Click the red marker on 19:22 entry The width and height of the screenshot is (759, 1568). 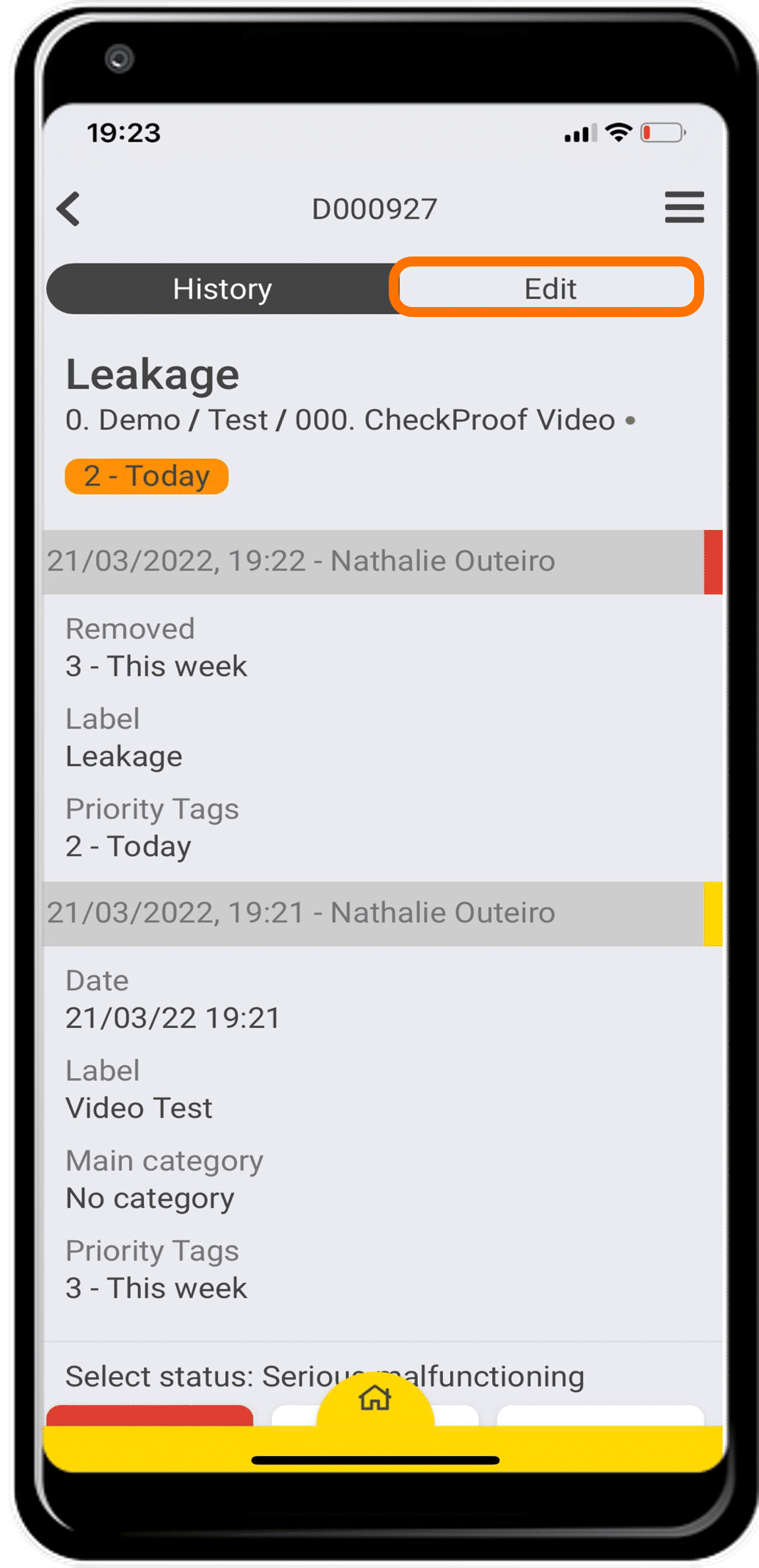tap(713, 561)
